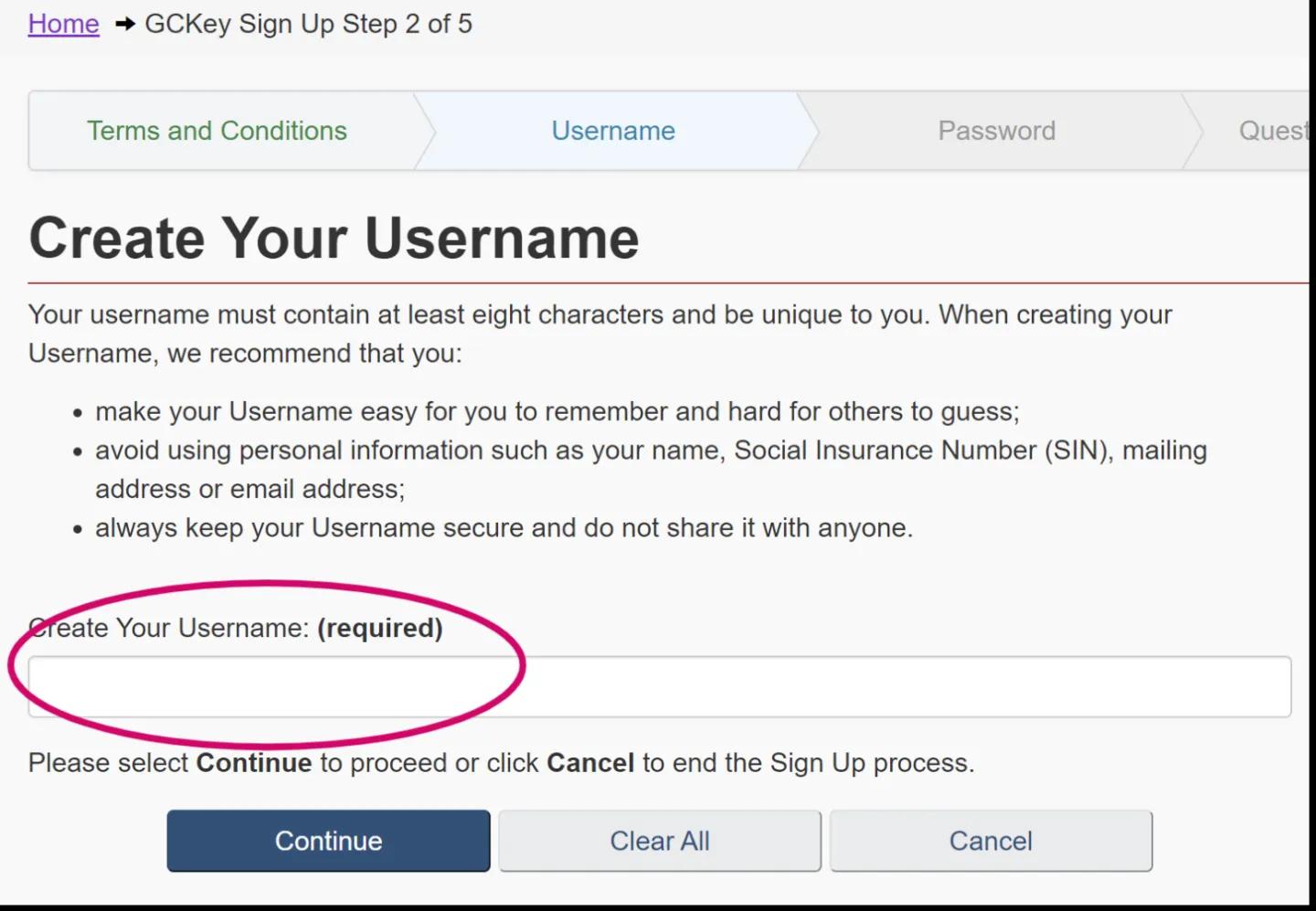Click the Create Your Username (required) field label
Viewport: 1316px width, 911px height.
[235, 628]
